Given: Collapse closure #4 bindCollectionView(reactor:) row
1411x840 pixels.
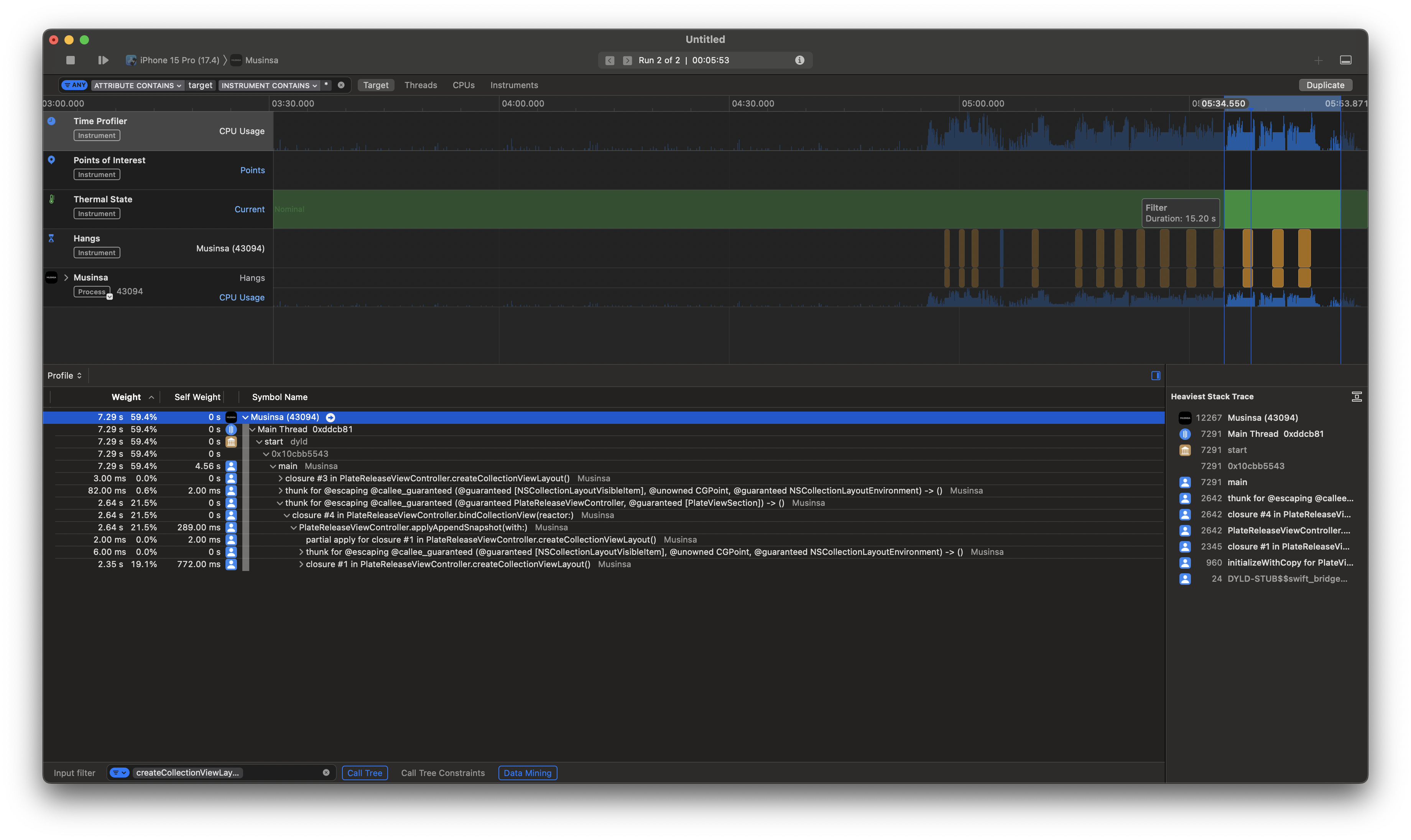Looking at the screenshot, I should tap(286, 516).
